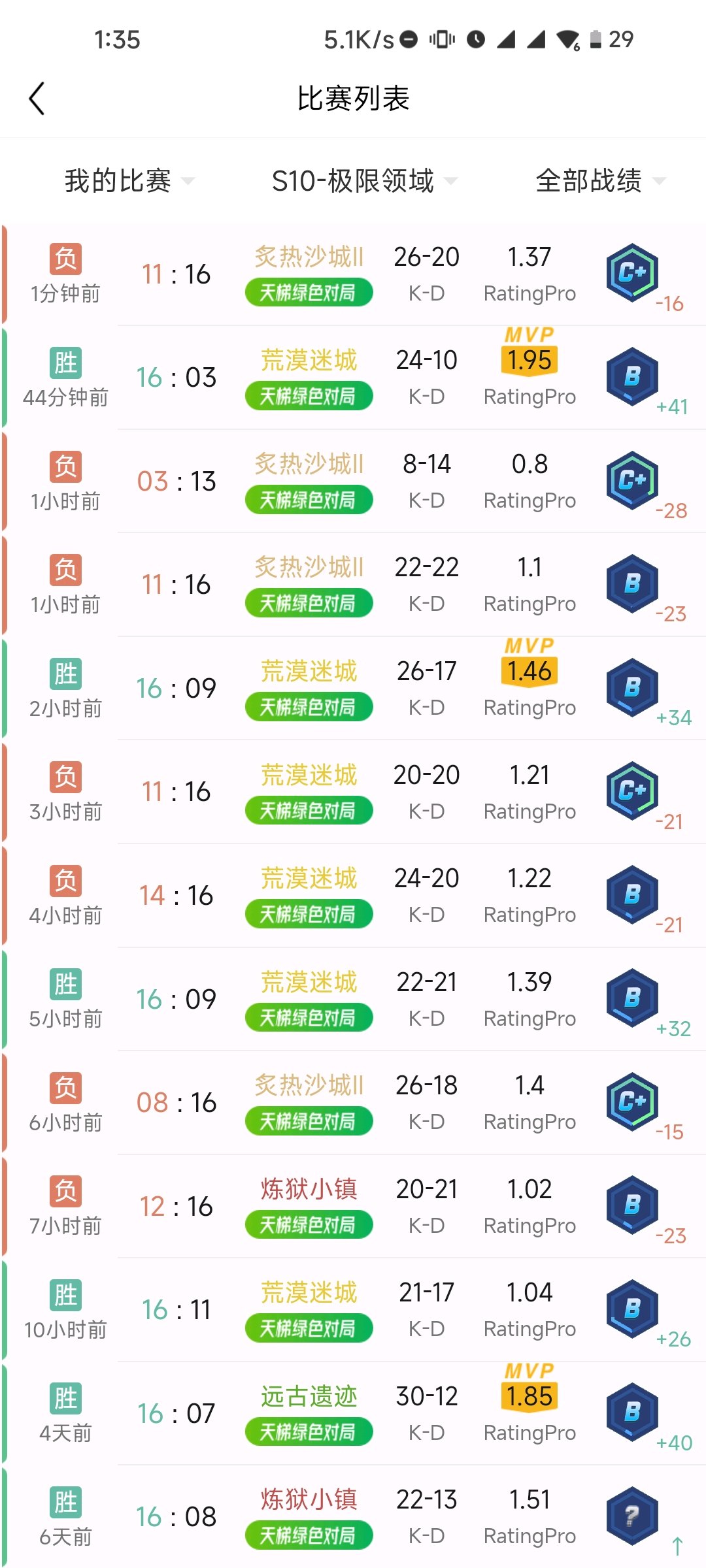Tap the 负 loss tag from 1分钟前
The image size is (706, 1568).
pos(66,259)
